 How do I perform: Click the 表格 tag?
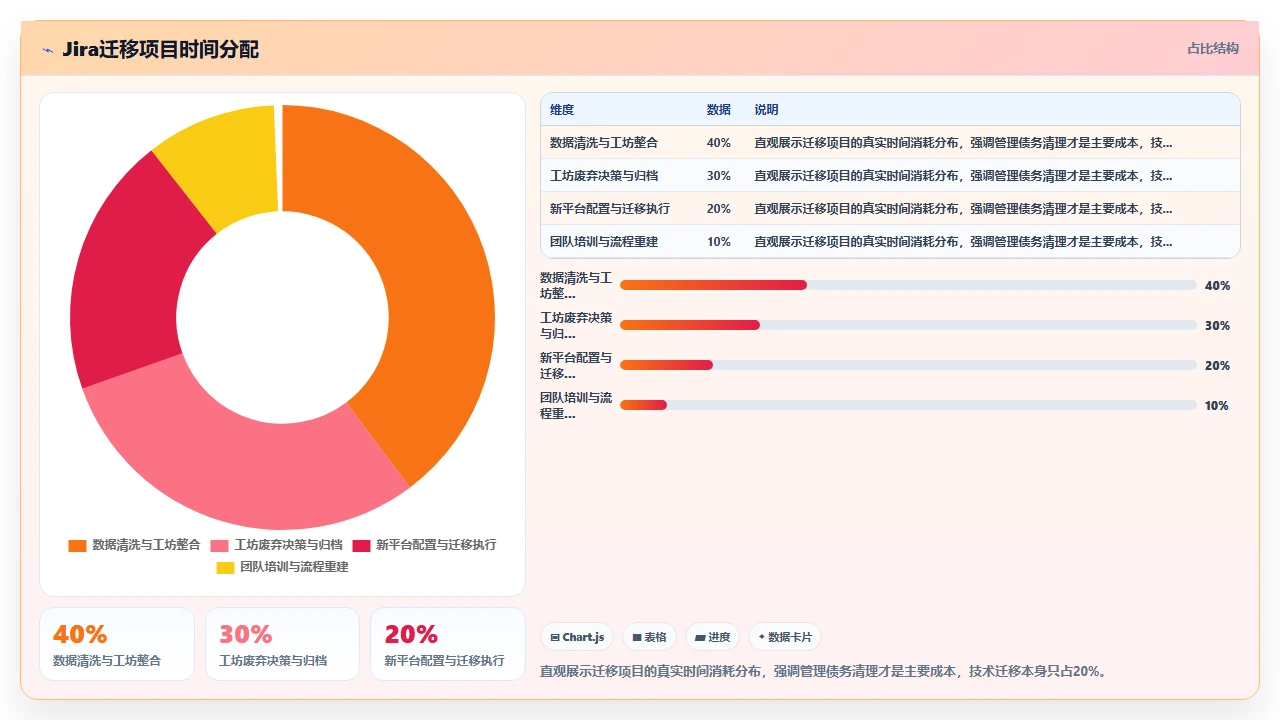point(650,637)
